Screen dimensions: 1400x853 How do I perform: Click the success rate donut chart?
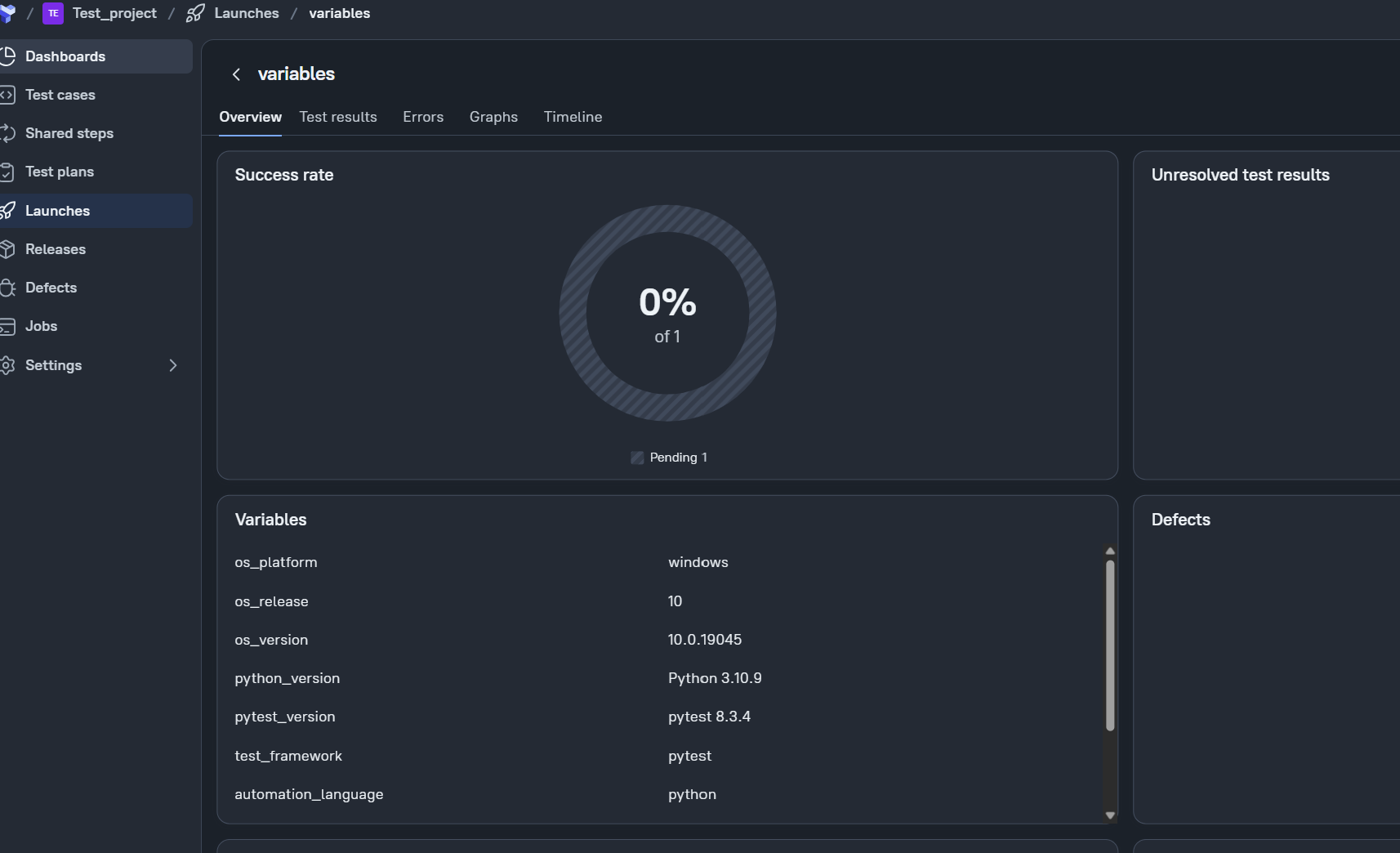(x=667, y=313)
